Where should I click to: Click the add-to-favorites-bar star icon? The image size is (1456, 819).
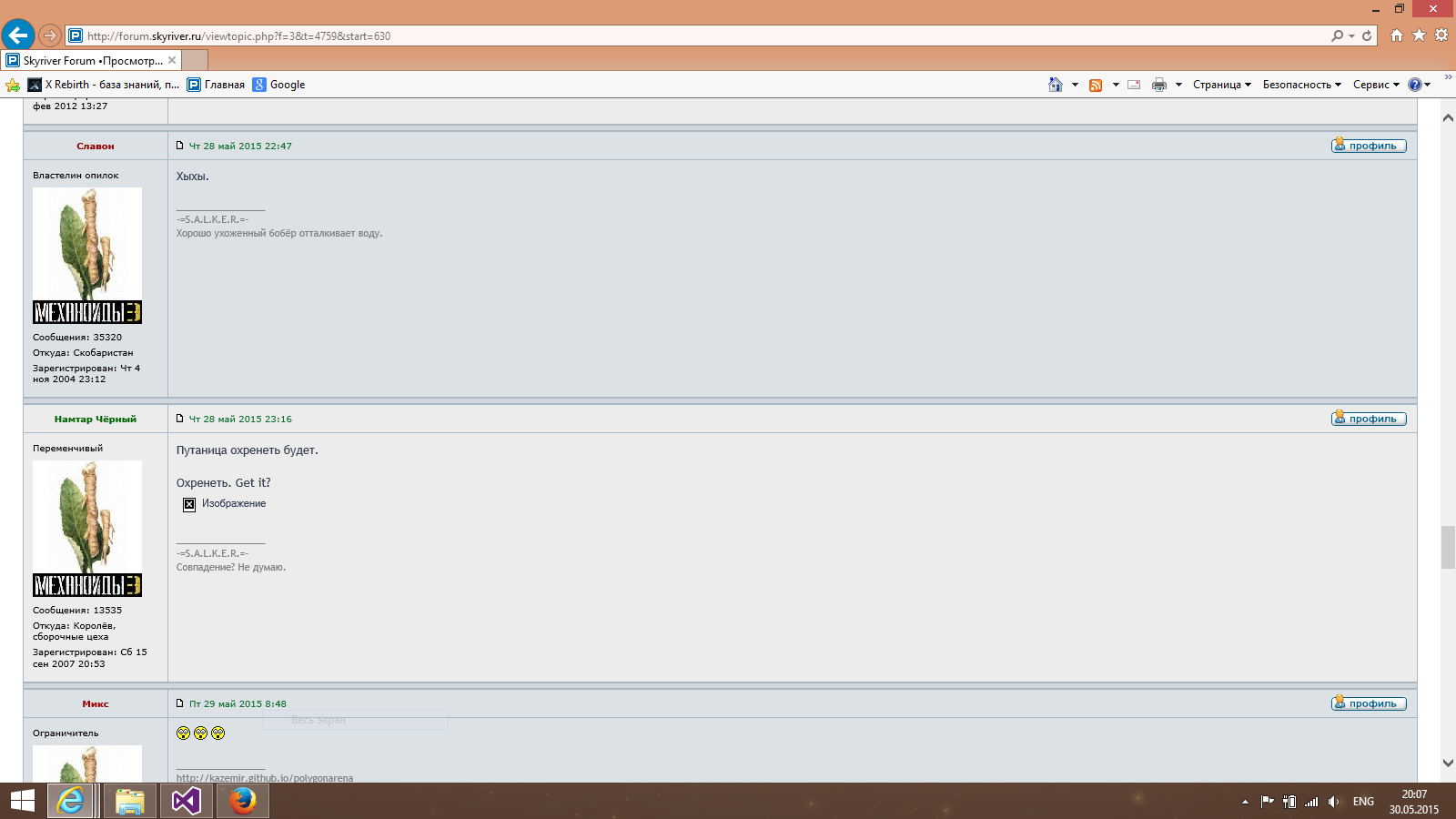[x=13, y=85]
